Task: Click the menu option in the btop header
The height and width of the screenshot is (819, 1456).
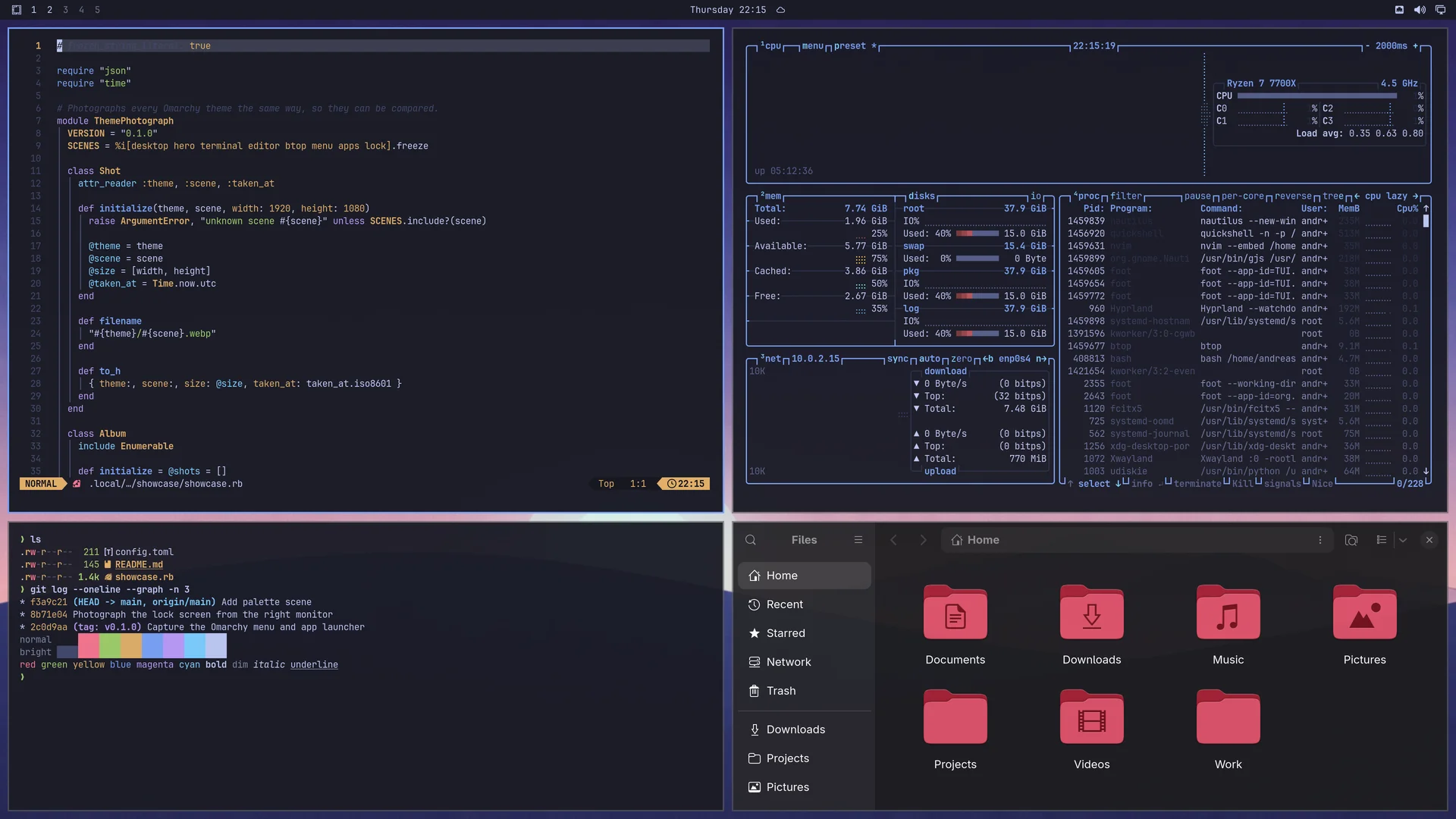Action: tap(812, 46)
